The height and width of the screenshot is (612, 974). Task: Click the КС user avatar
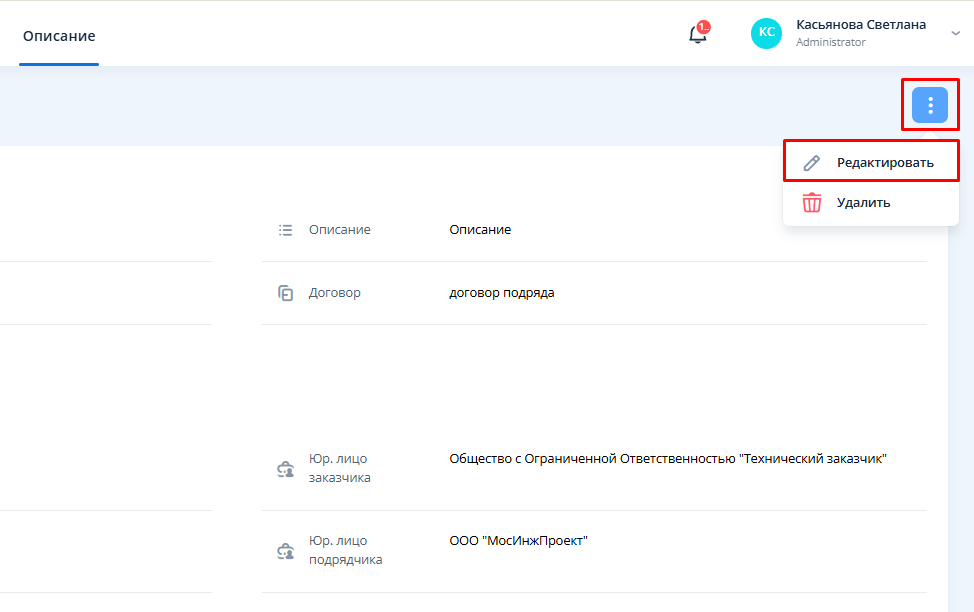(x=766, y=33)
